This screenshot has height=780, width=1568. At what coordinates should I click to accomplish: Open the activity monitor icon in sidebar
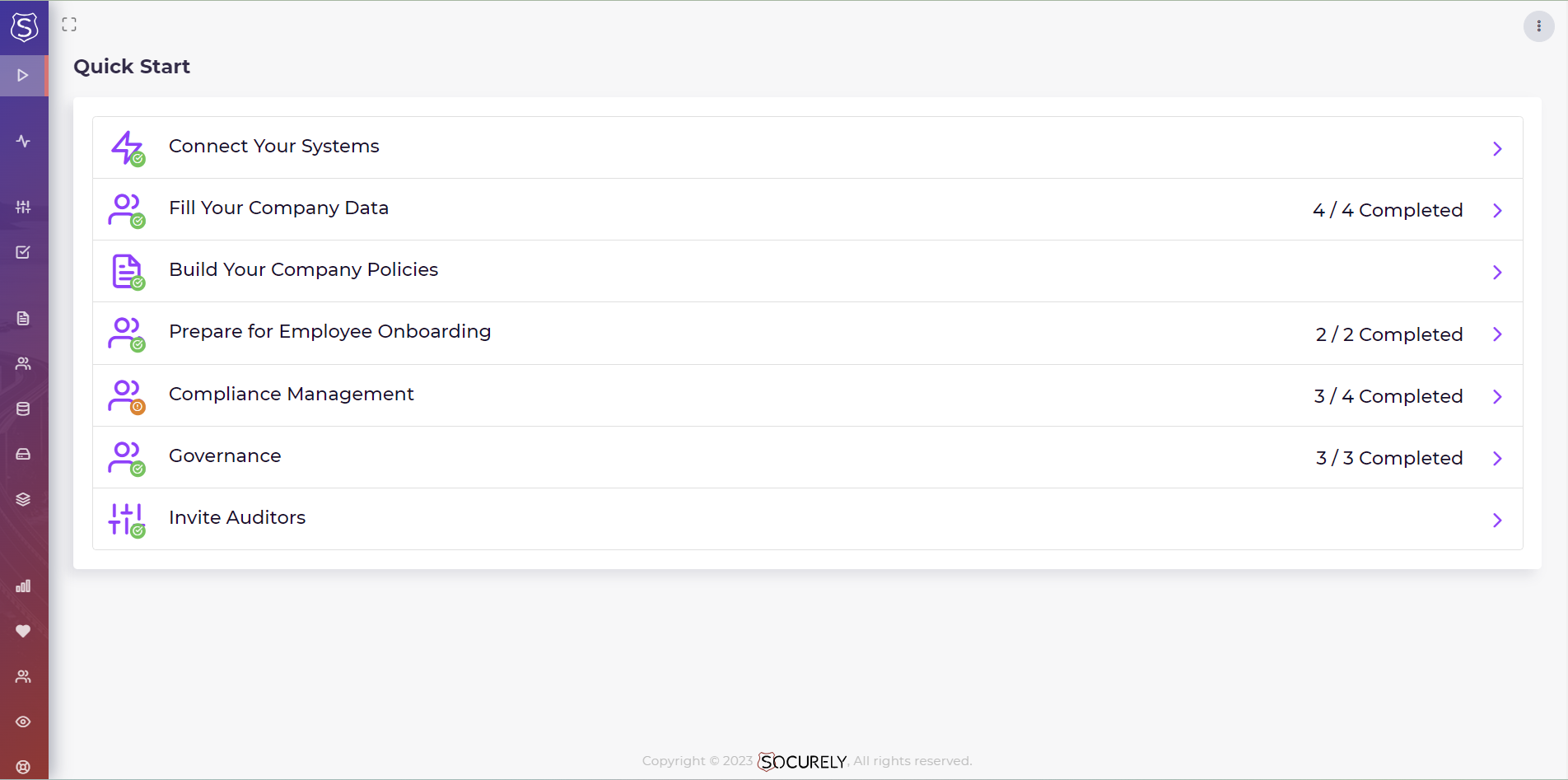pos(24,140)
